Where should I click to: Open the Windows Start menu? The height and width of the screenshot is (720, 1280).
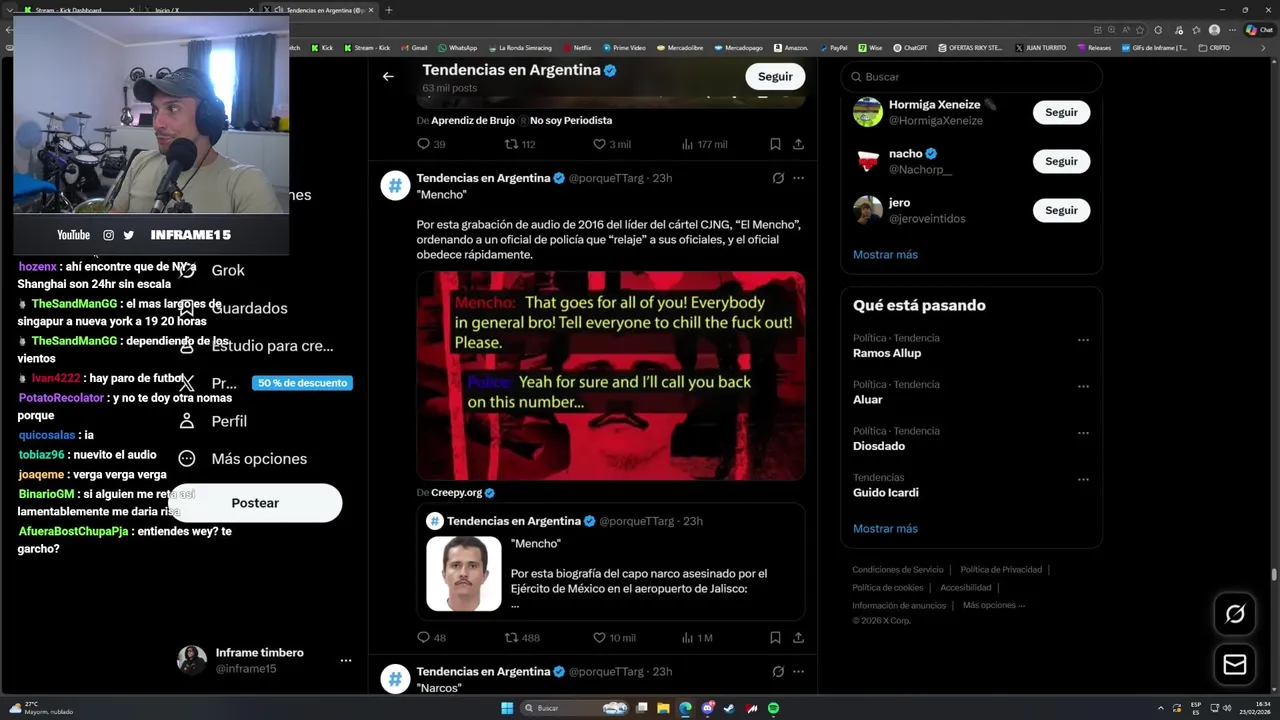(507, 708)
